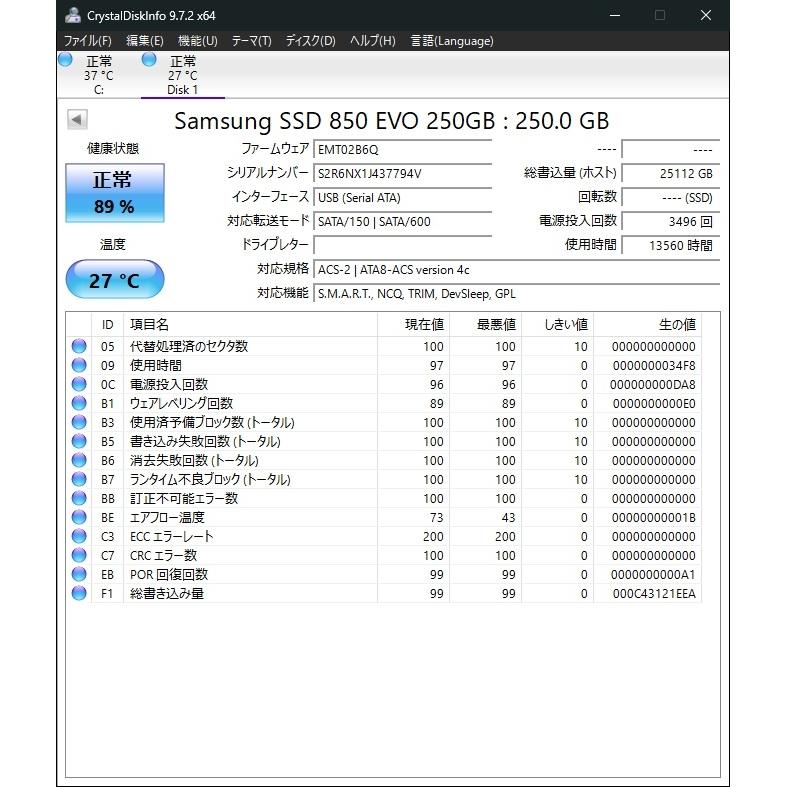Click the 現在値 column header
The width and height of the screenshot is (787, 787).
414,325
